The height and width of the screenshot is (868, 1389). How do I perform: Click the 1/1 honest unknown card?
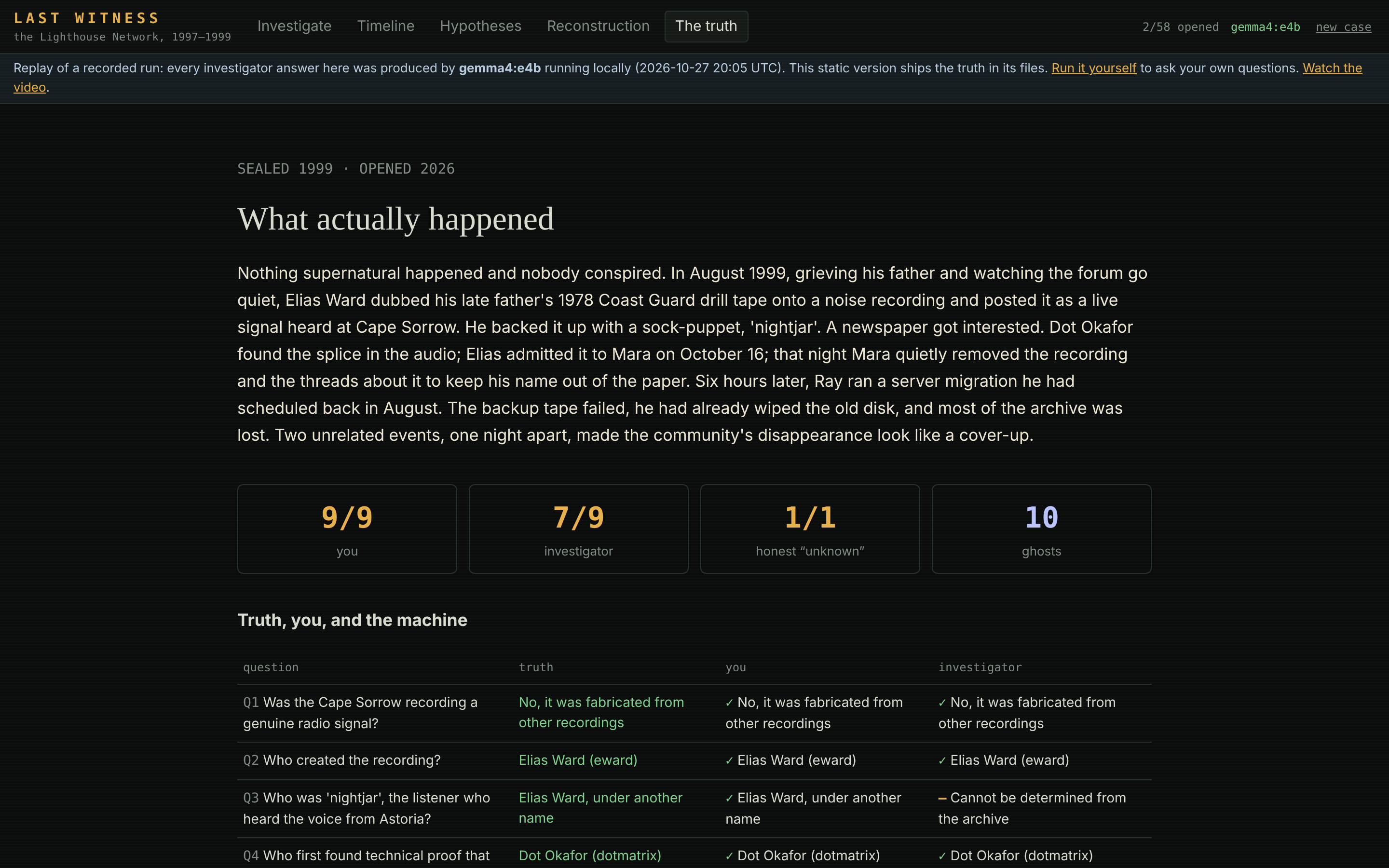(x=810, y=529)
